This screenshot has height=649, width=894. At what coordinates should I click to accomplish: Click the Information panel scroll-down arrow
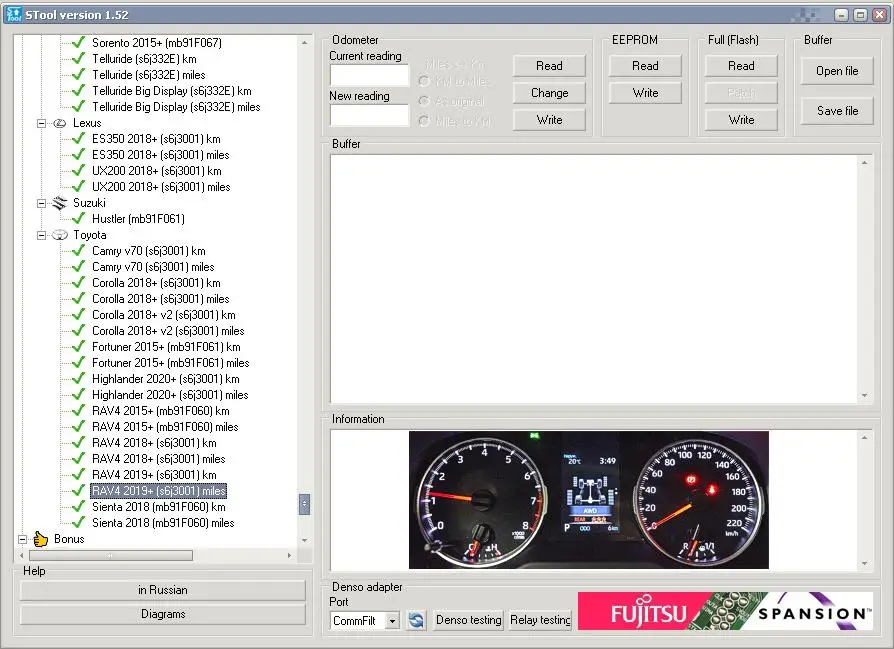865,563
